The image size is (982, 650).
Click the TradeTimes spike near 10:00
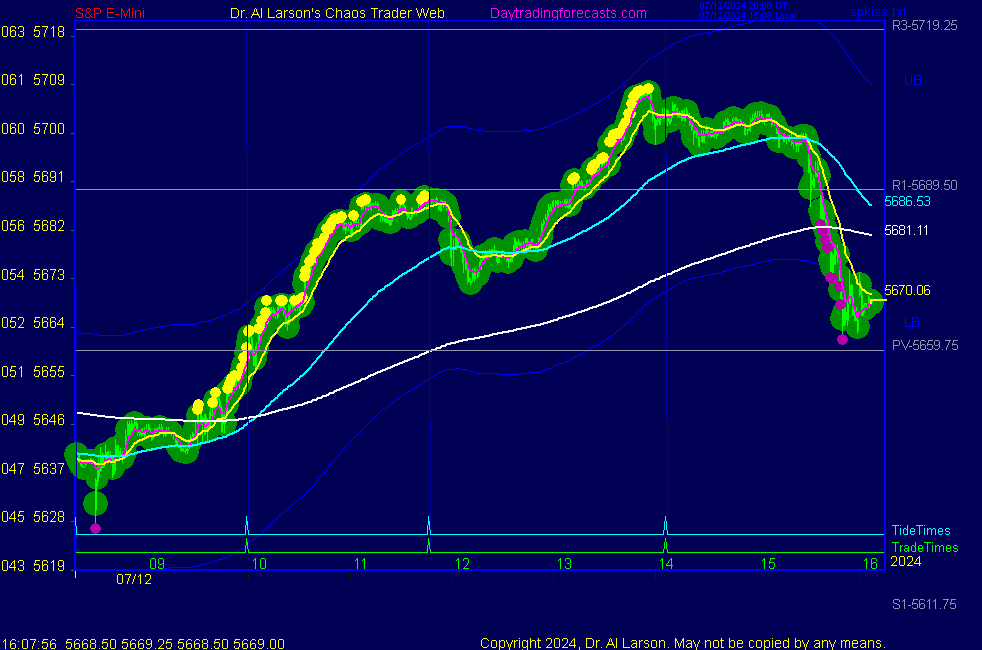[246, 545]
